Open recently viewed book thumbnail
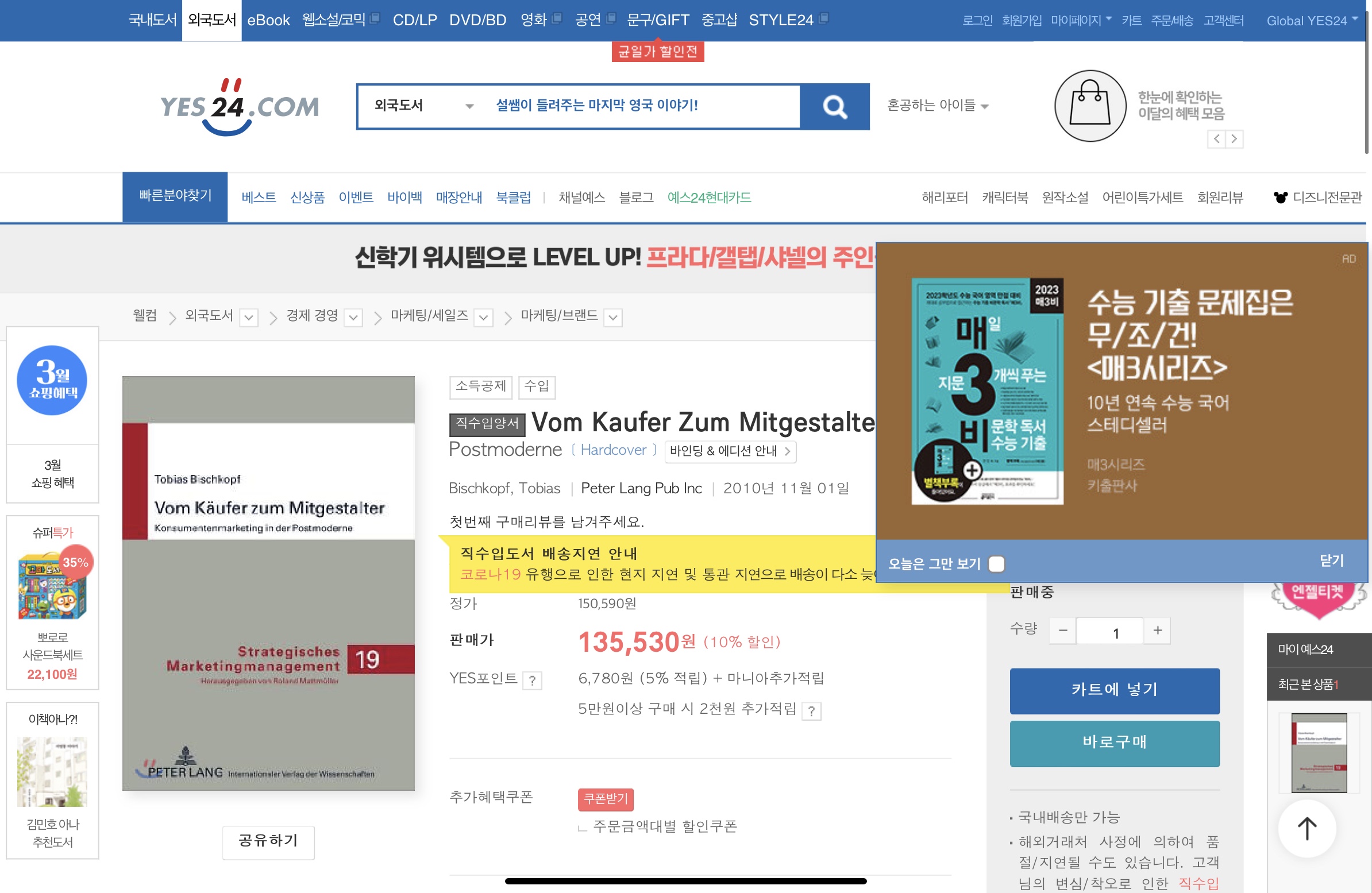 tap(1319, 753)
